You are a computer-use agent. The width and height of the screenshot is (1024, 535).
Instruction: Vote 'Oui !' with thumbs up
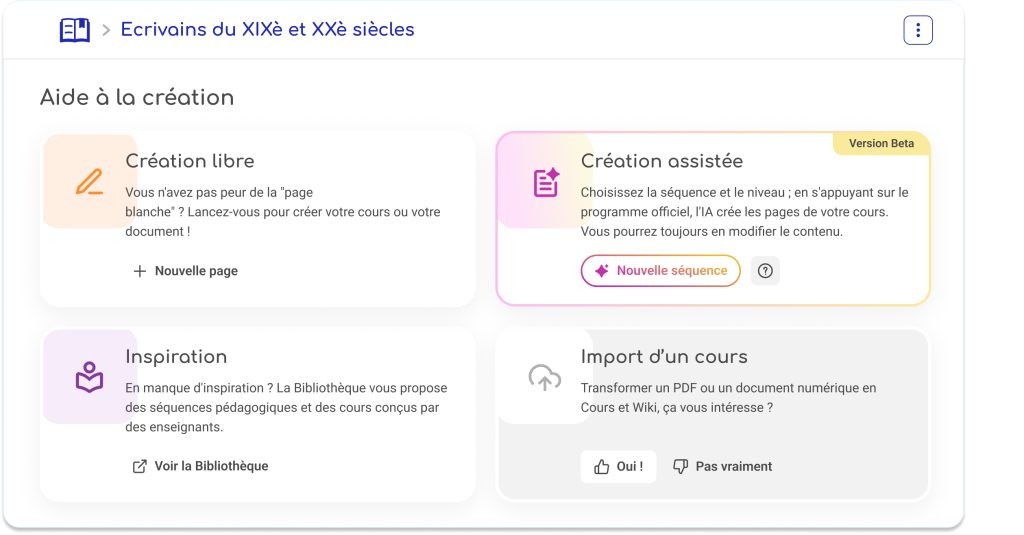tap(618, 467)
